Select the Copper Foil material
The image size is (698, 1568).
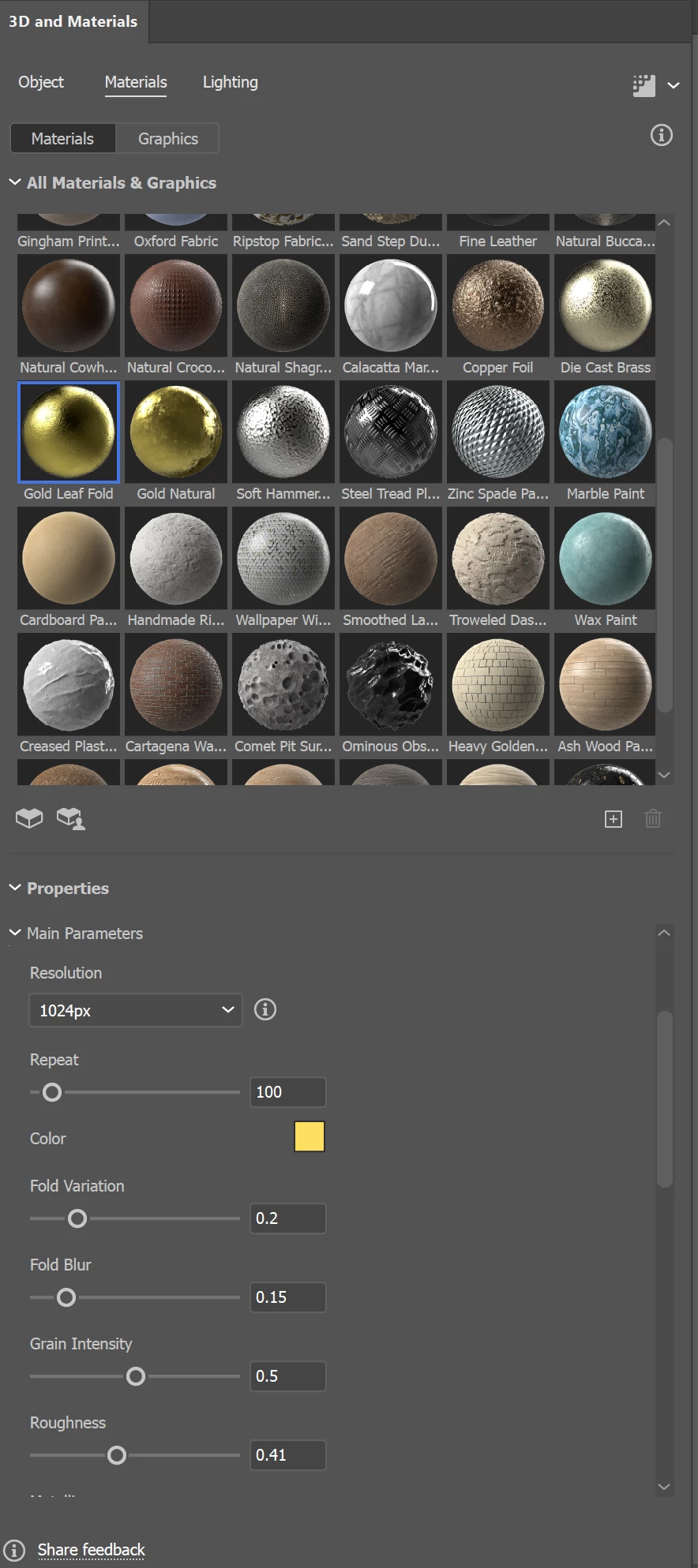point(498,306)
